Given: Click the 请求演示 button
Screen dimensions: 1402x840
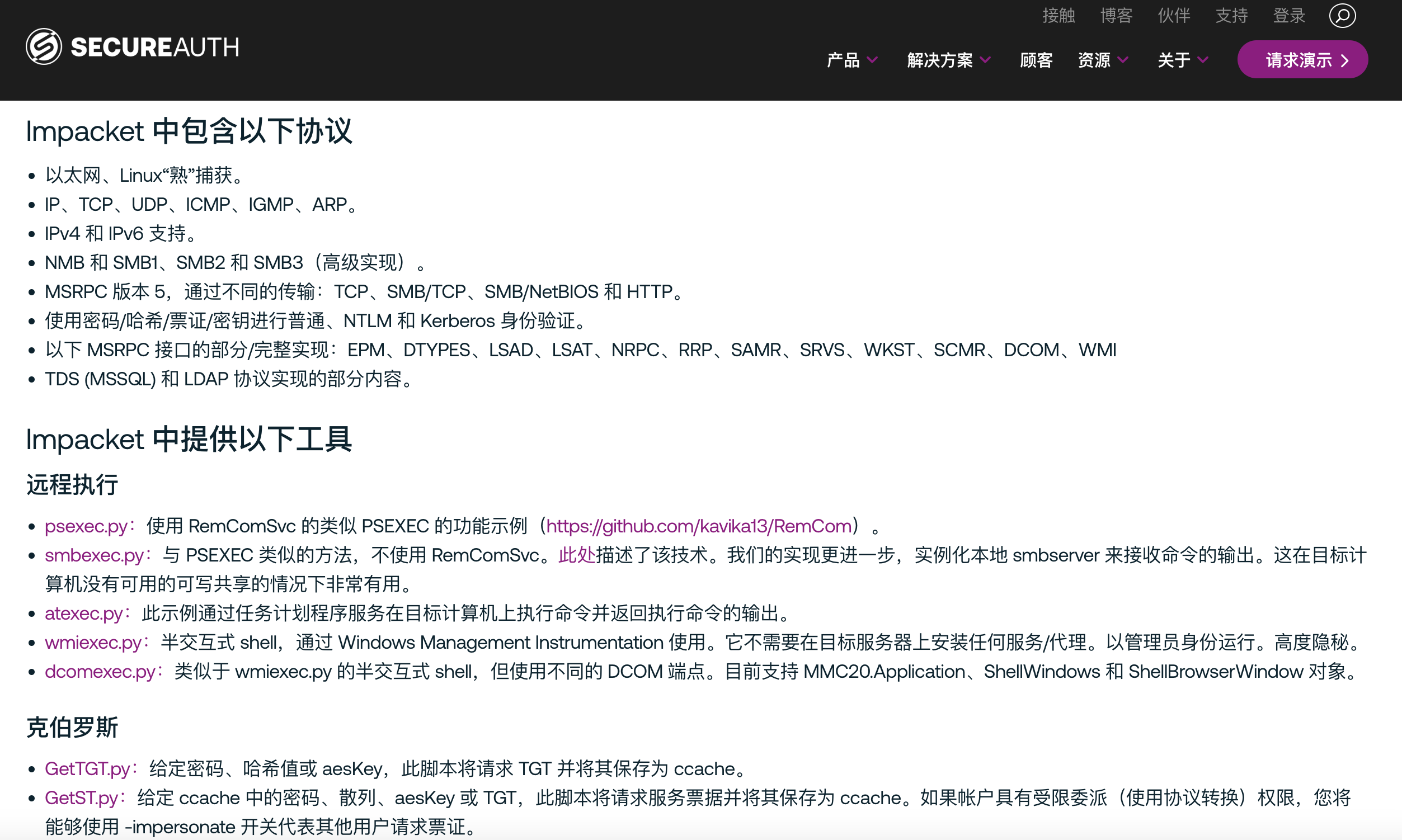Looking at the screenshot, I should pyautogui.click(x=1302, y=60).
